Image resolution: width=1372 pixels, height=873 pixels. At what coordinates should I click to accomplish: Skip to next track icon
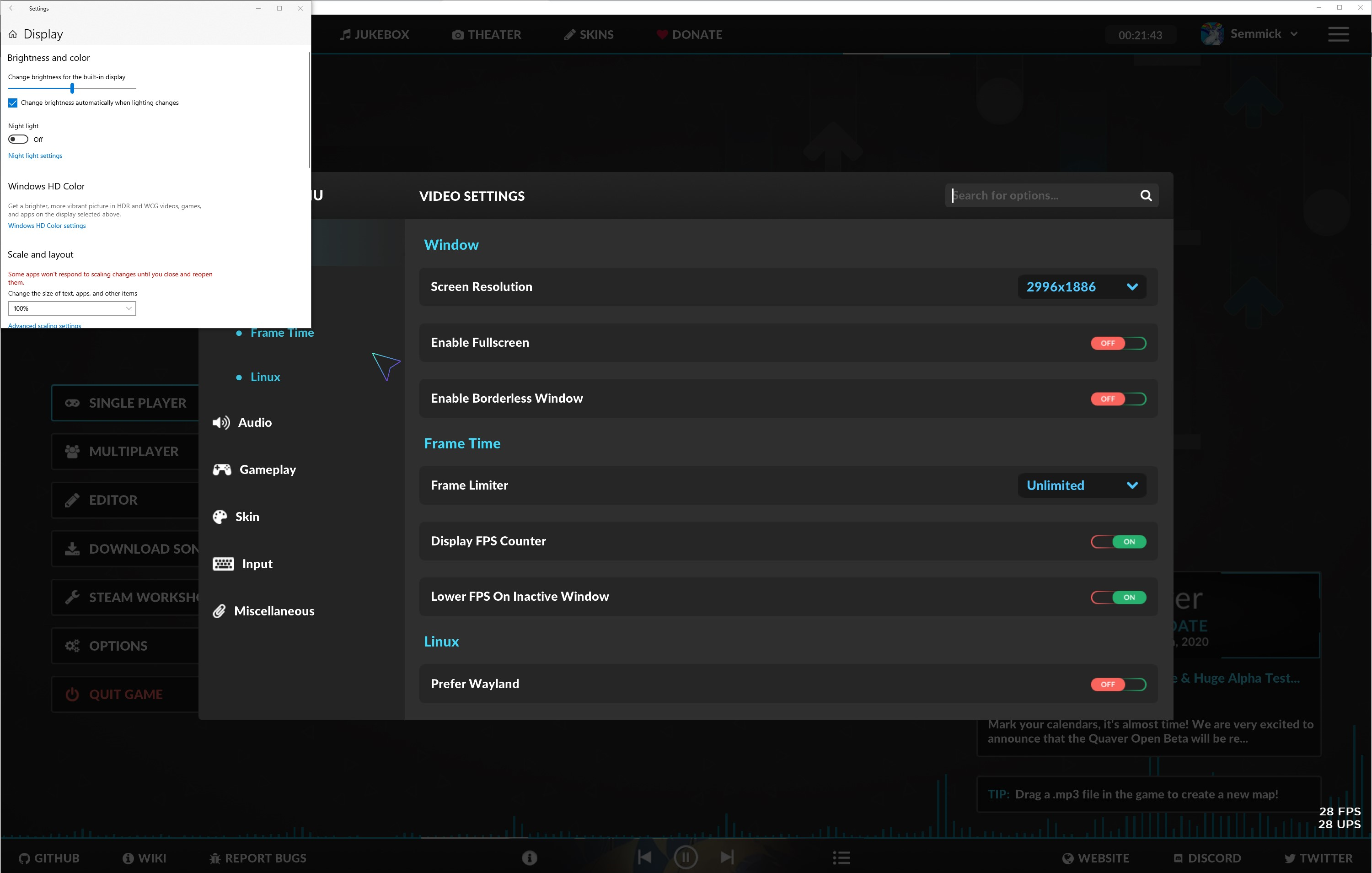click(x=727, y=857)
